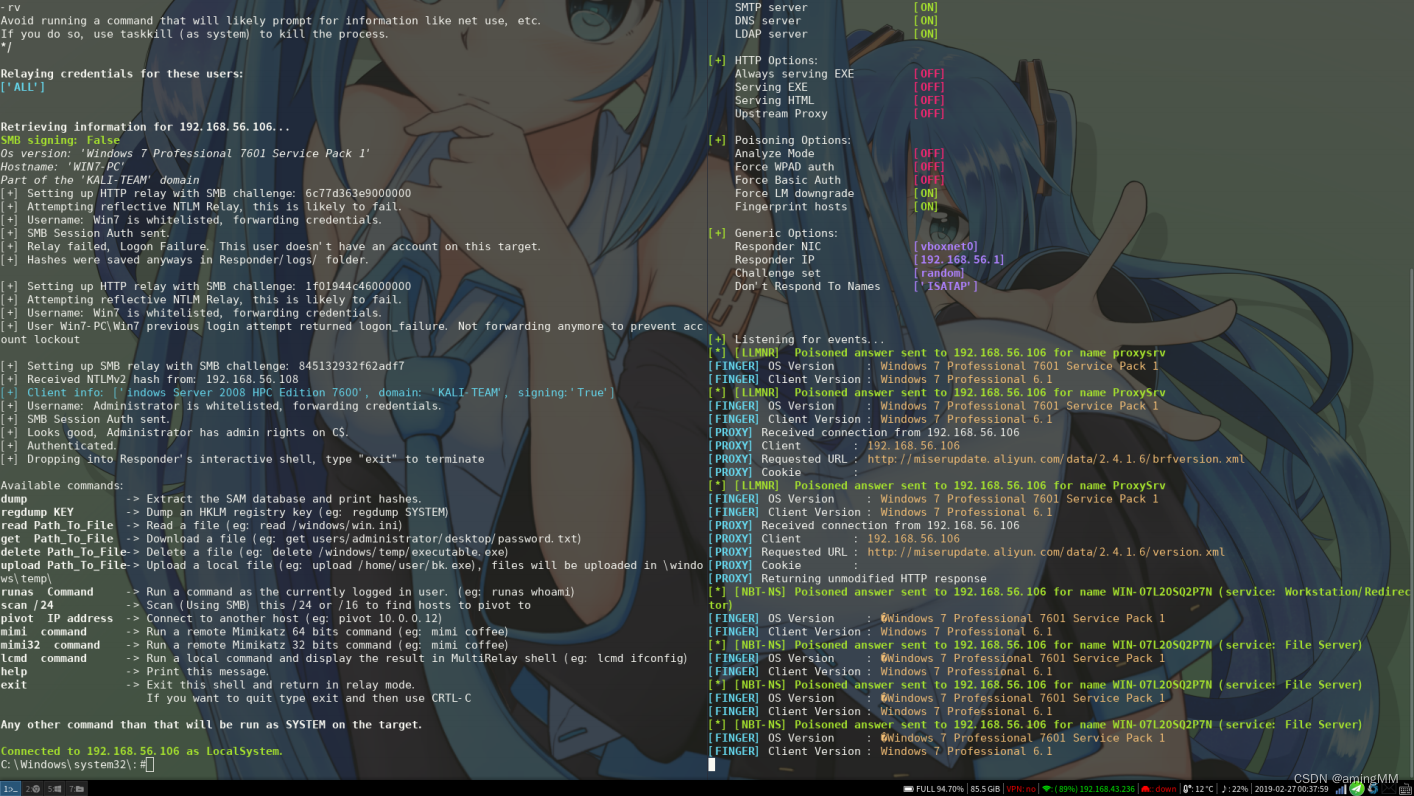1414x796 pixels.
Task: Click the LDAP server [ON] value
Action: pyautogui.click(x=926, y=34)
